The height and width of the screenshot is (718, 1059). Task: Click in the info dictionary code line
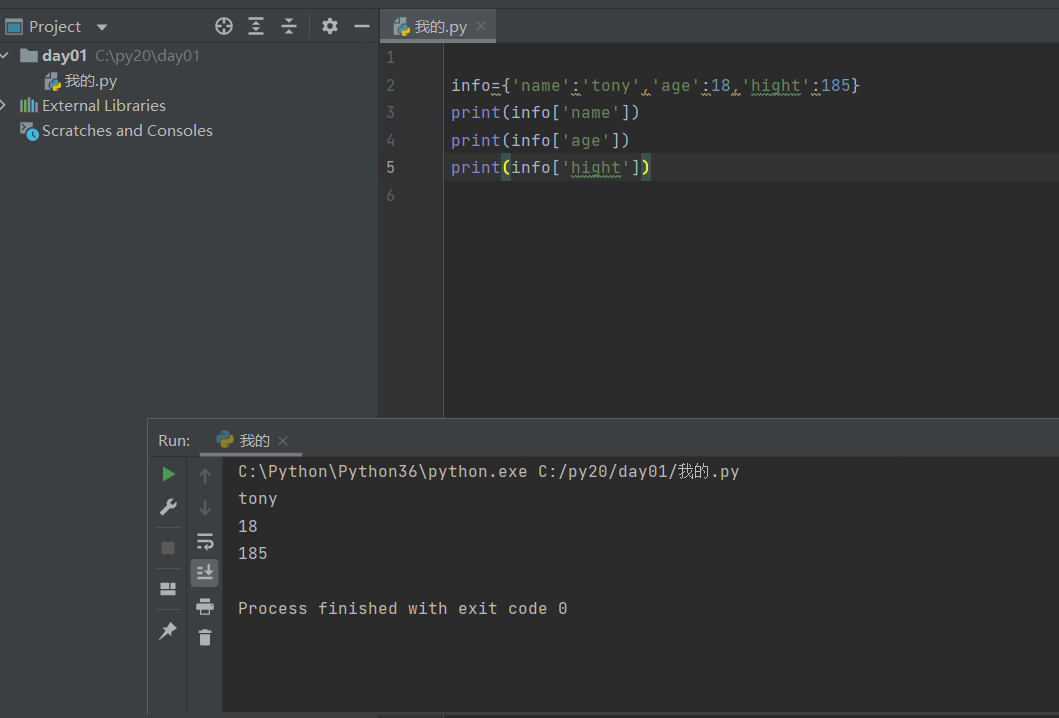tap(655, 85)
